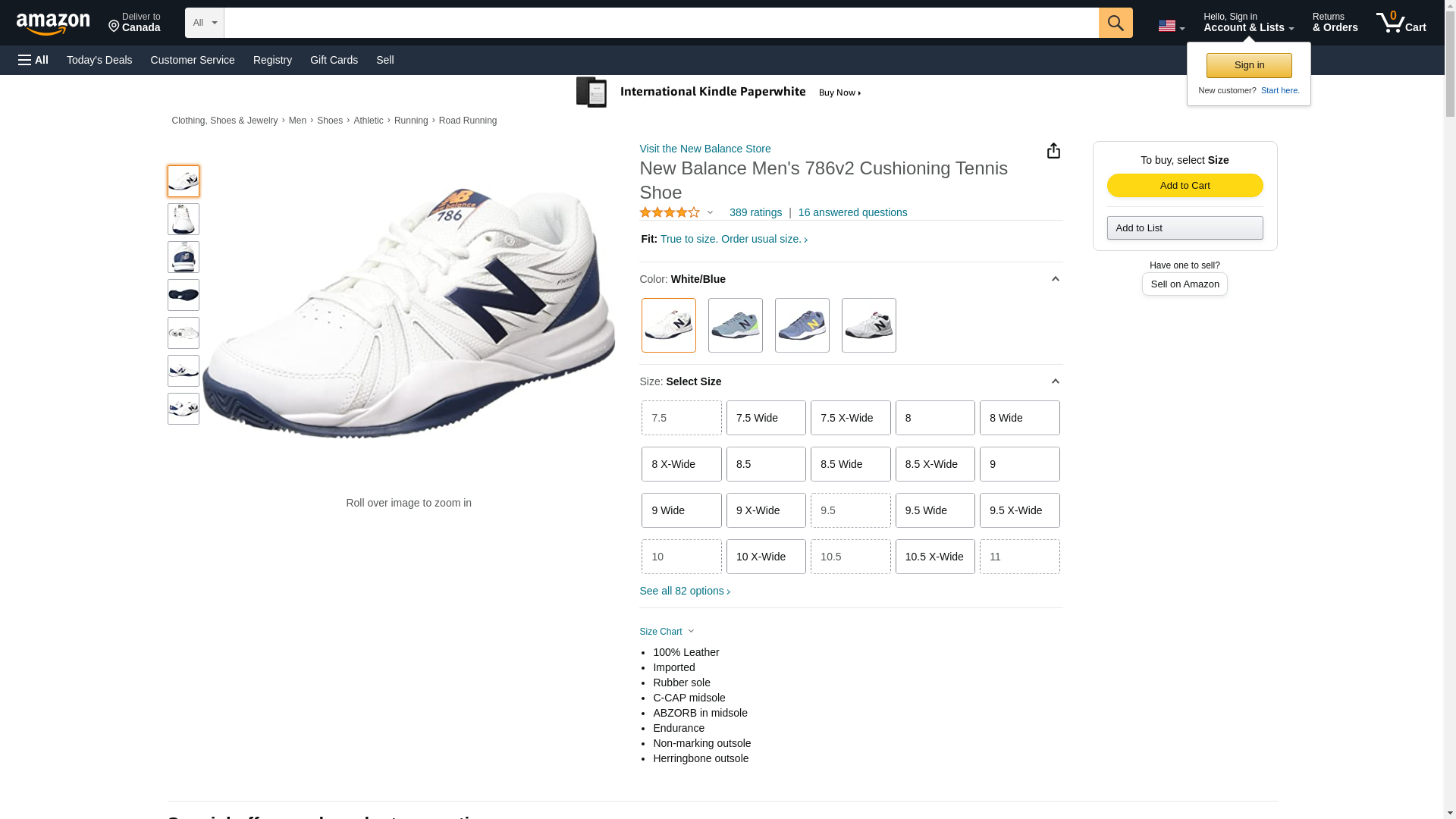
Task: Click the search magnifying glass button
Action: (x=1115, y=23)
